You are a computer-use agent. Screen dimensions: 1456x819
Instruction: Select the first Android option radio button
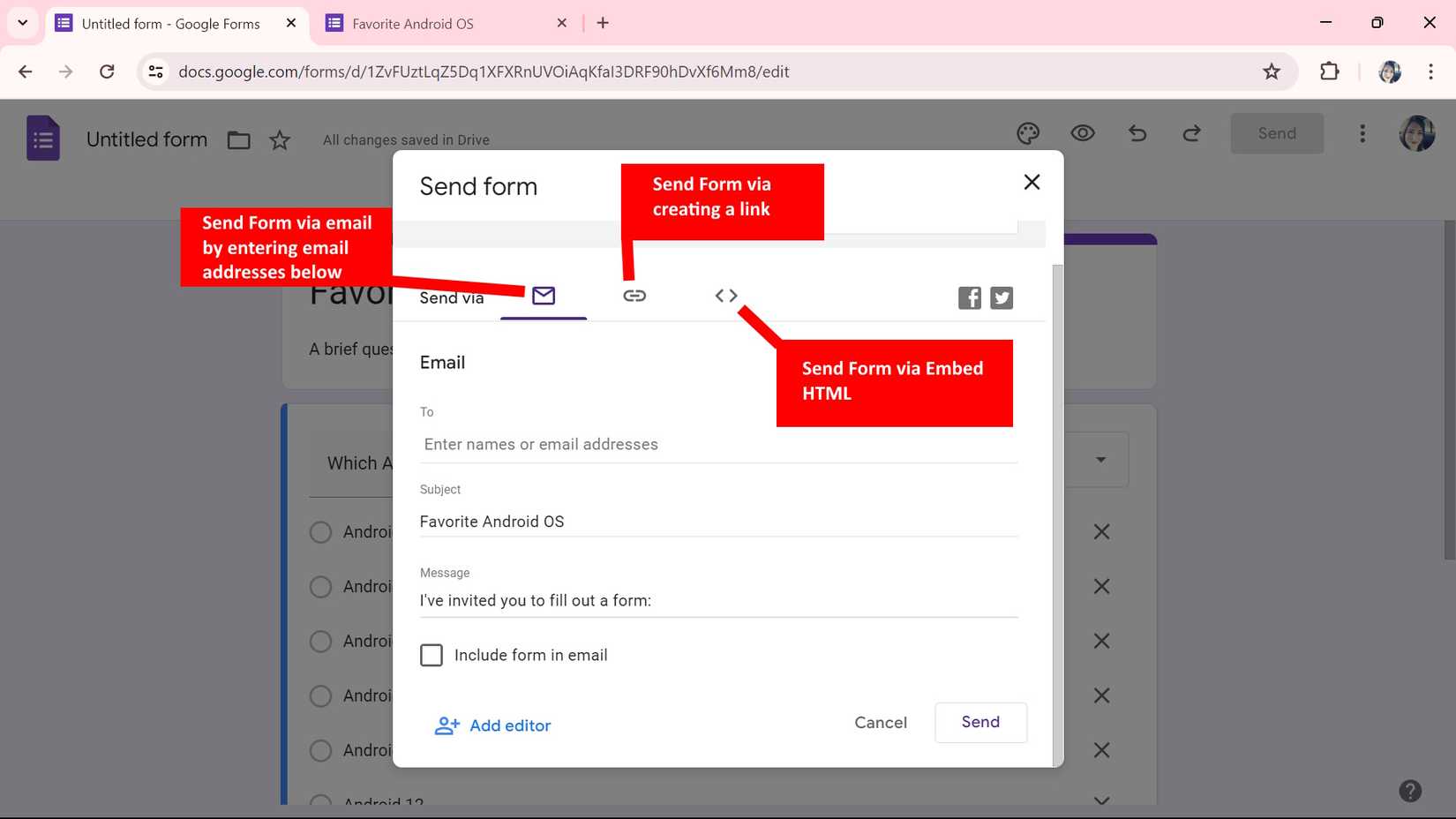(x=320, y=531)
